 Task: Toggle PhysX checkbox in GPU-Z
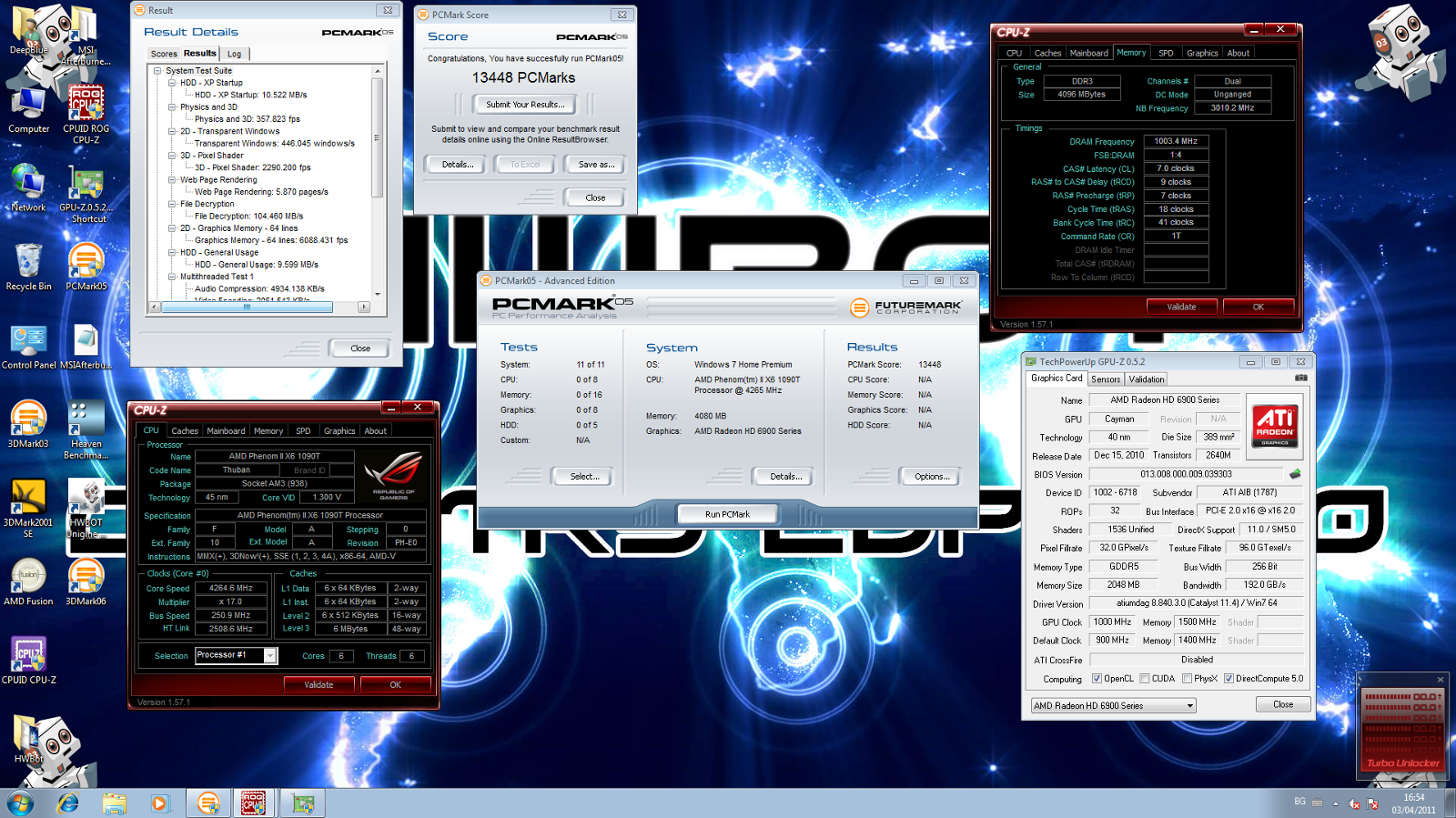click(x=1187, y=679)
